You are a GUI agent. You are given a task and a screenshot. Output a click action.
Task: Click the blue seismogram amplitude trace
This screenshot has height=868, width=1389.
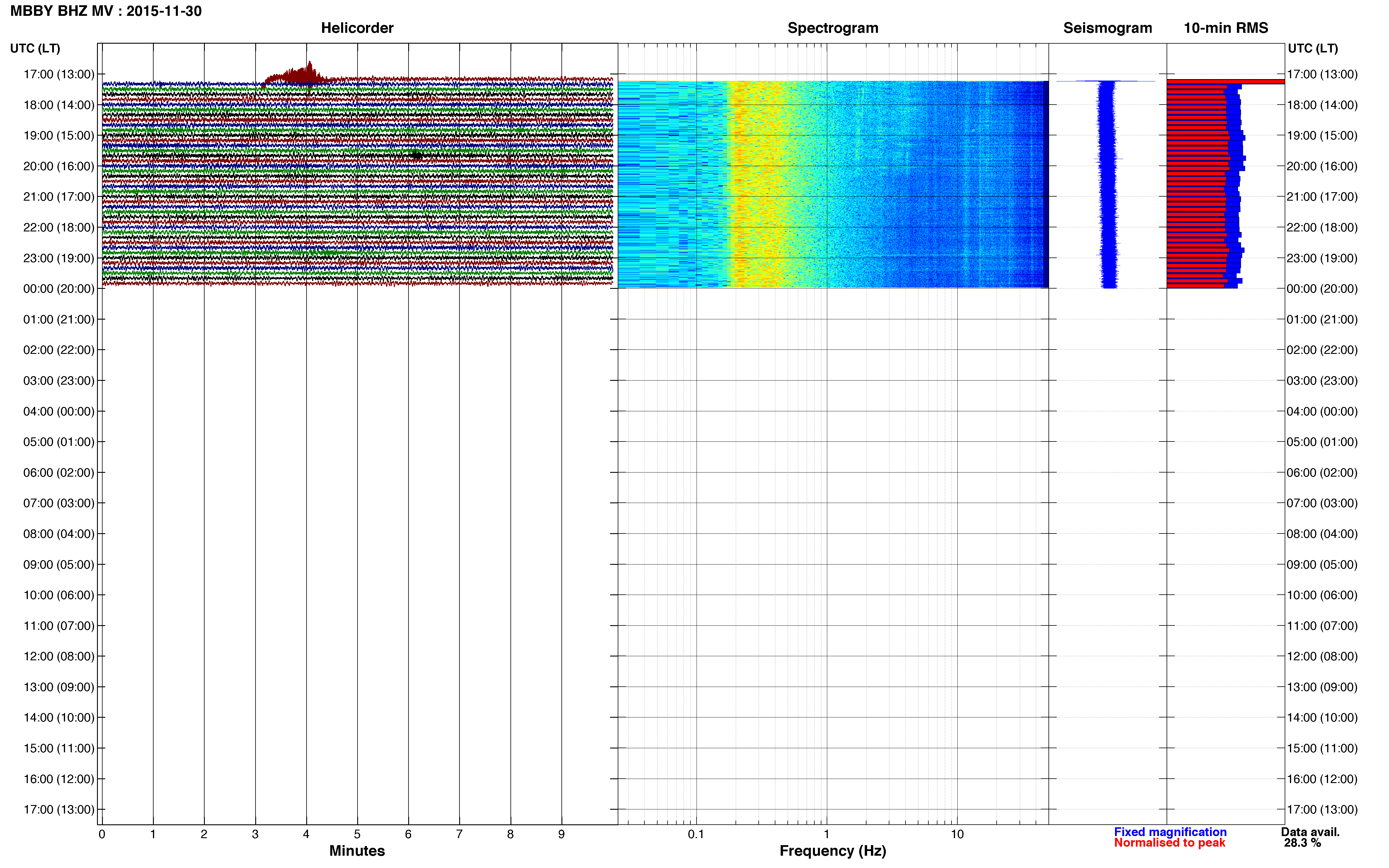click(x=1108, y=184)
